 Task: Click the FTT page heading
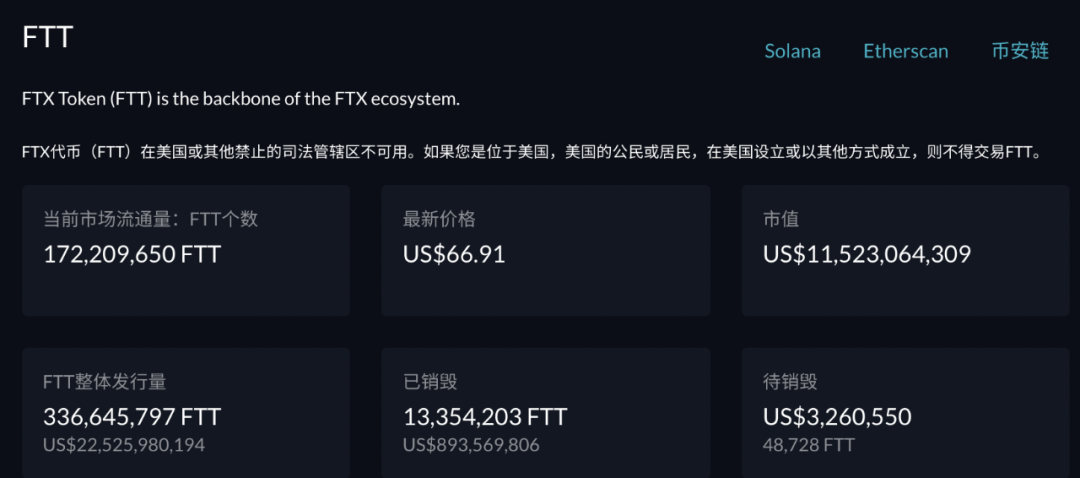click(x=48, y=36)
